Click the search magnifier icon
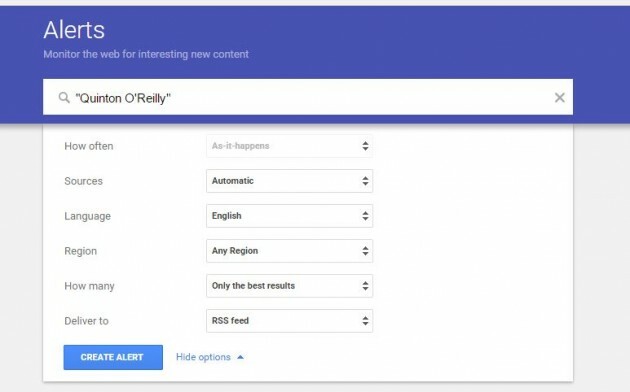The width and height of the screenshot is (630, 392). pos(64,97)
